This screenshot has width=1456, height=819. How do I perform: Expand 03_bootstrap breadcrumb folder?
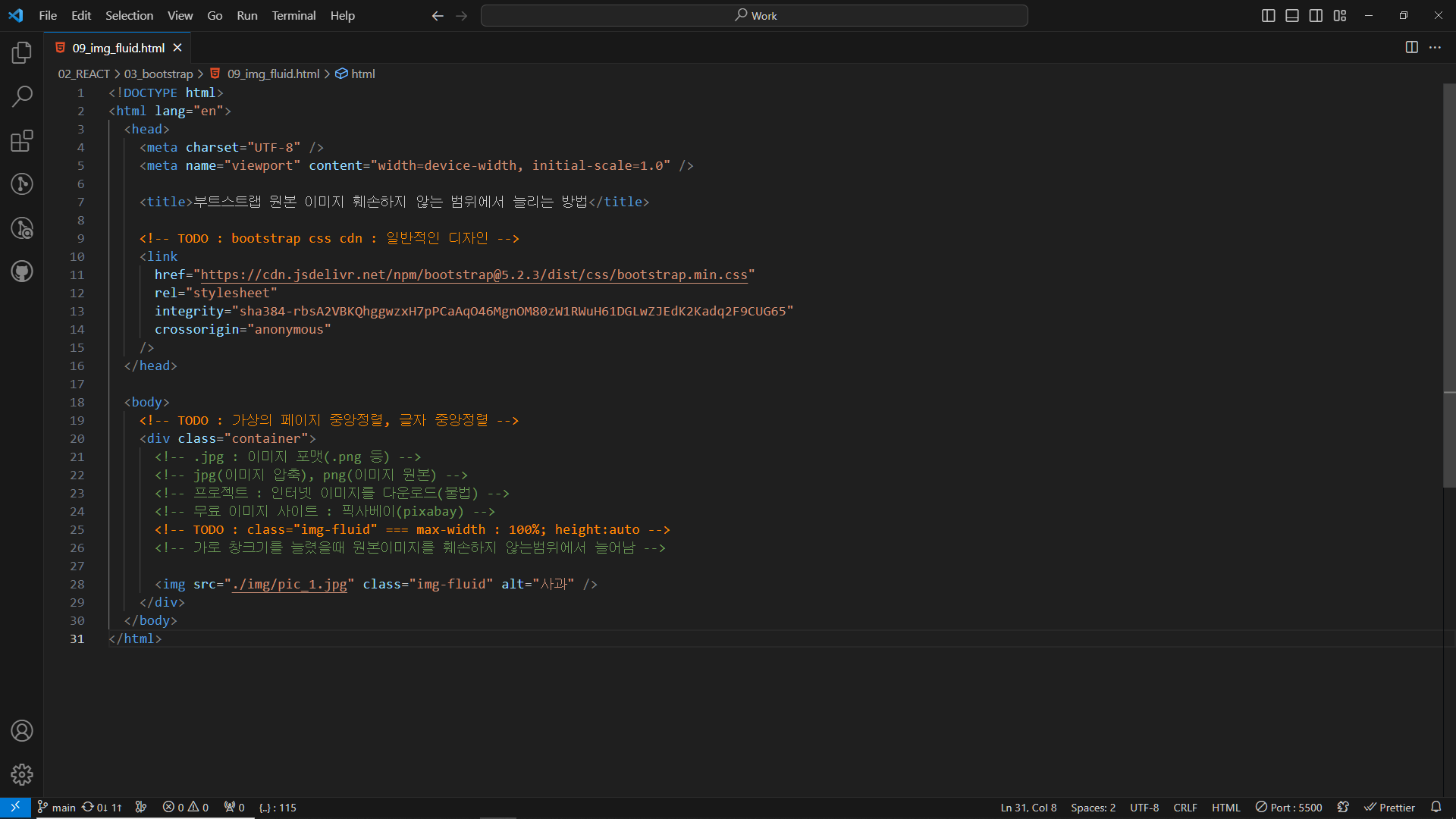[158, 74]
